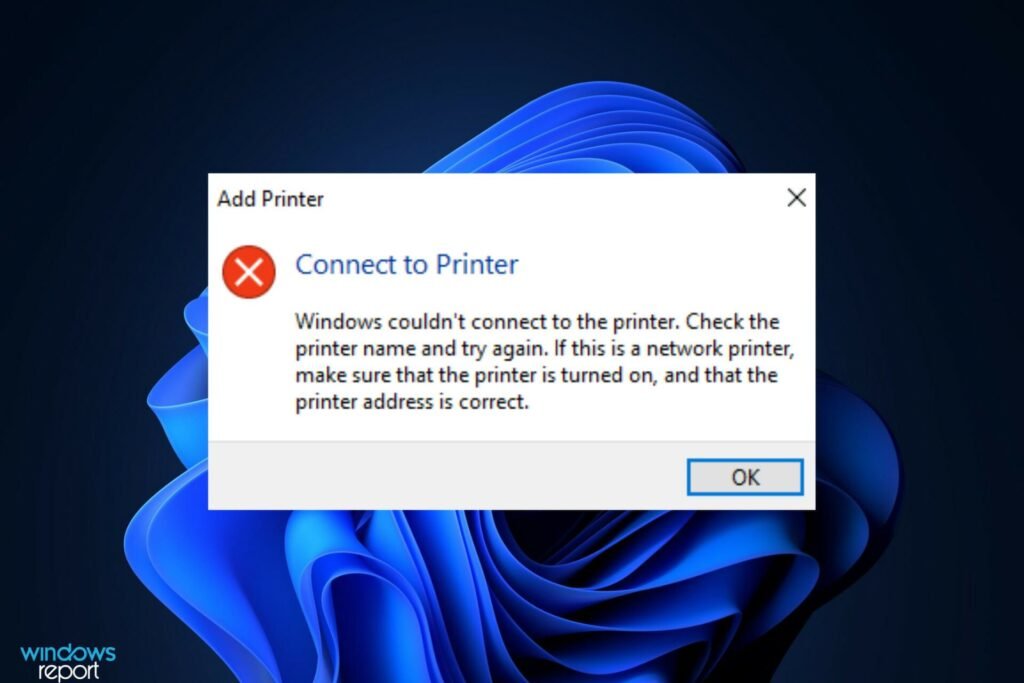Click the "report" word in the watermark
This screenshot has width=1024, height=683.
click(x=69, y=671)
